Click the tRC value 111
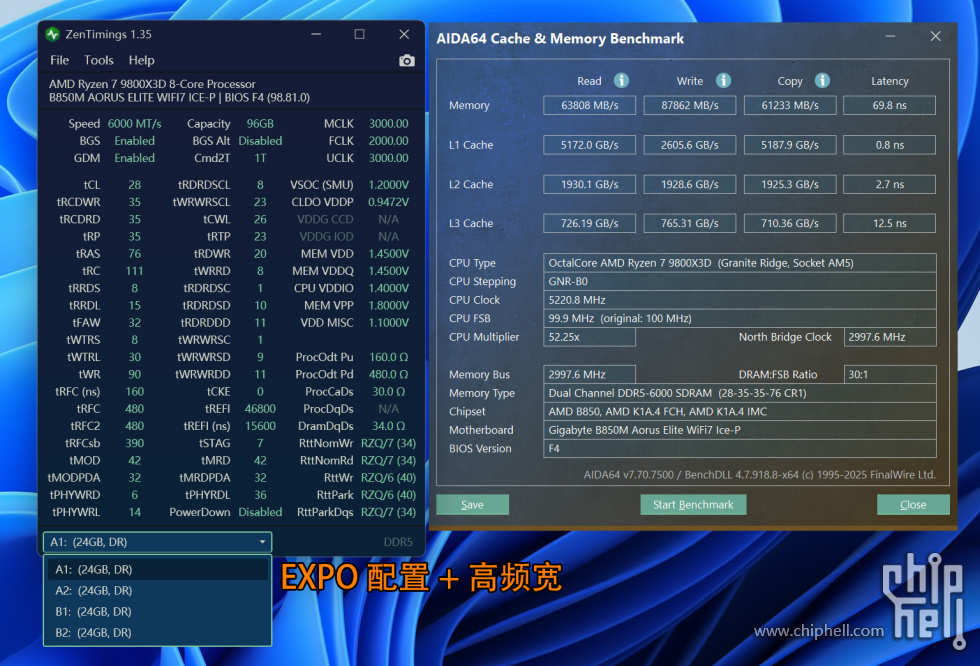This screenshot has width=980, height=666. tap(134, 271)
